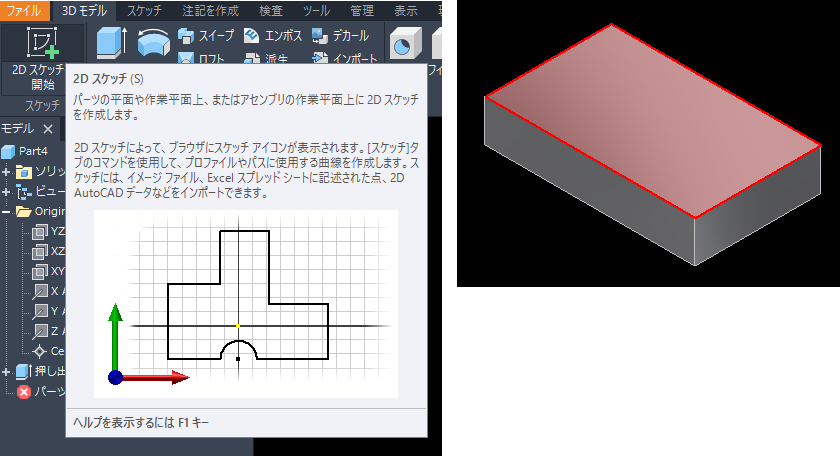Open the ツール tools tab

tap(316, 11)
